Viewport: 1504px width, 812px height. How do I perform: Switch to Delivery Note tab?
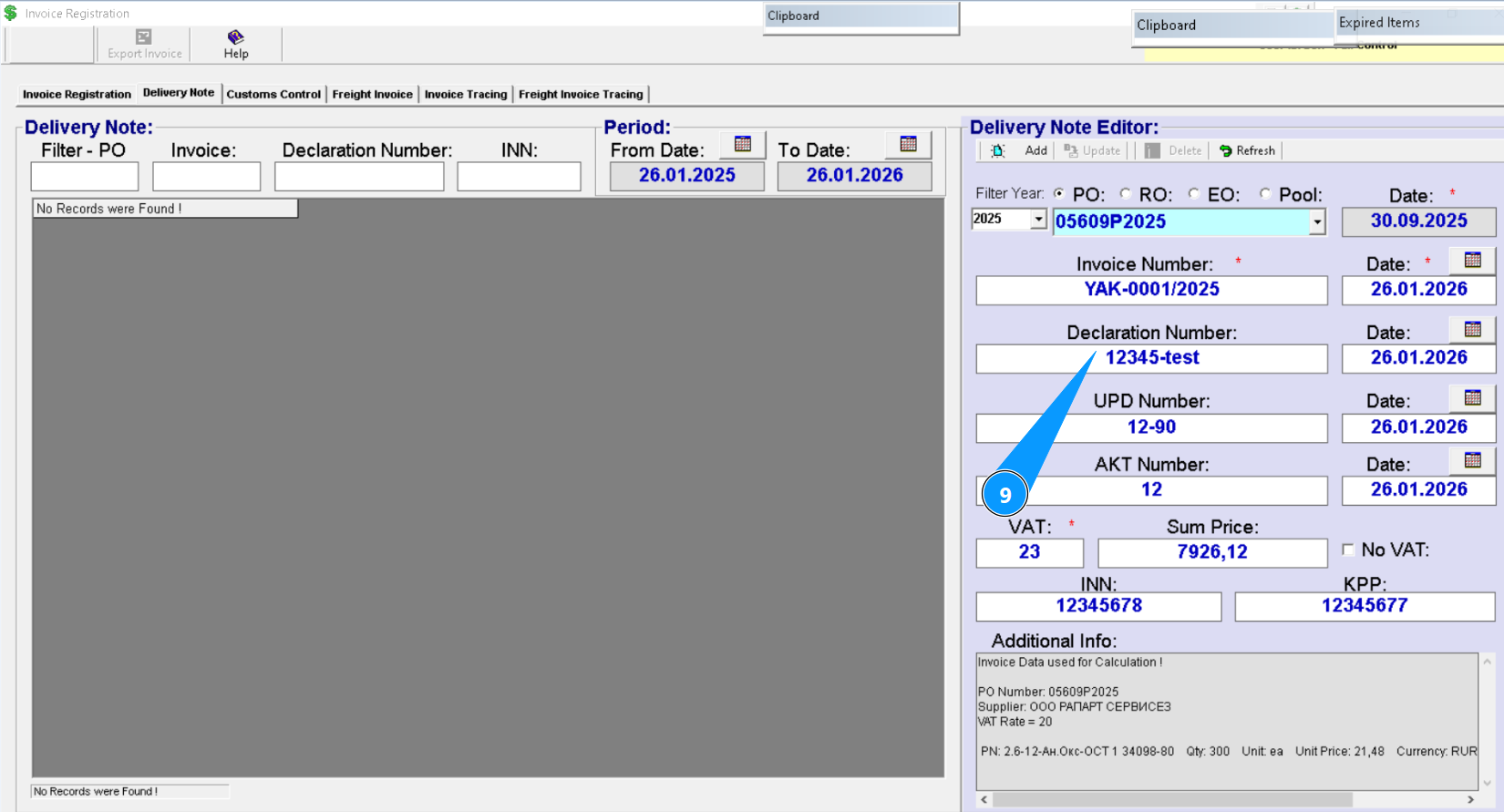(x=179, y=92)
